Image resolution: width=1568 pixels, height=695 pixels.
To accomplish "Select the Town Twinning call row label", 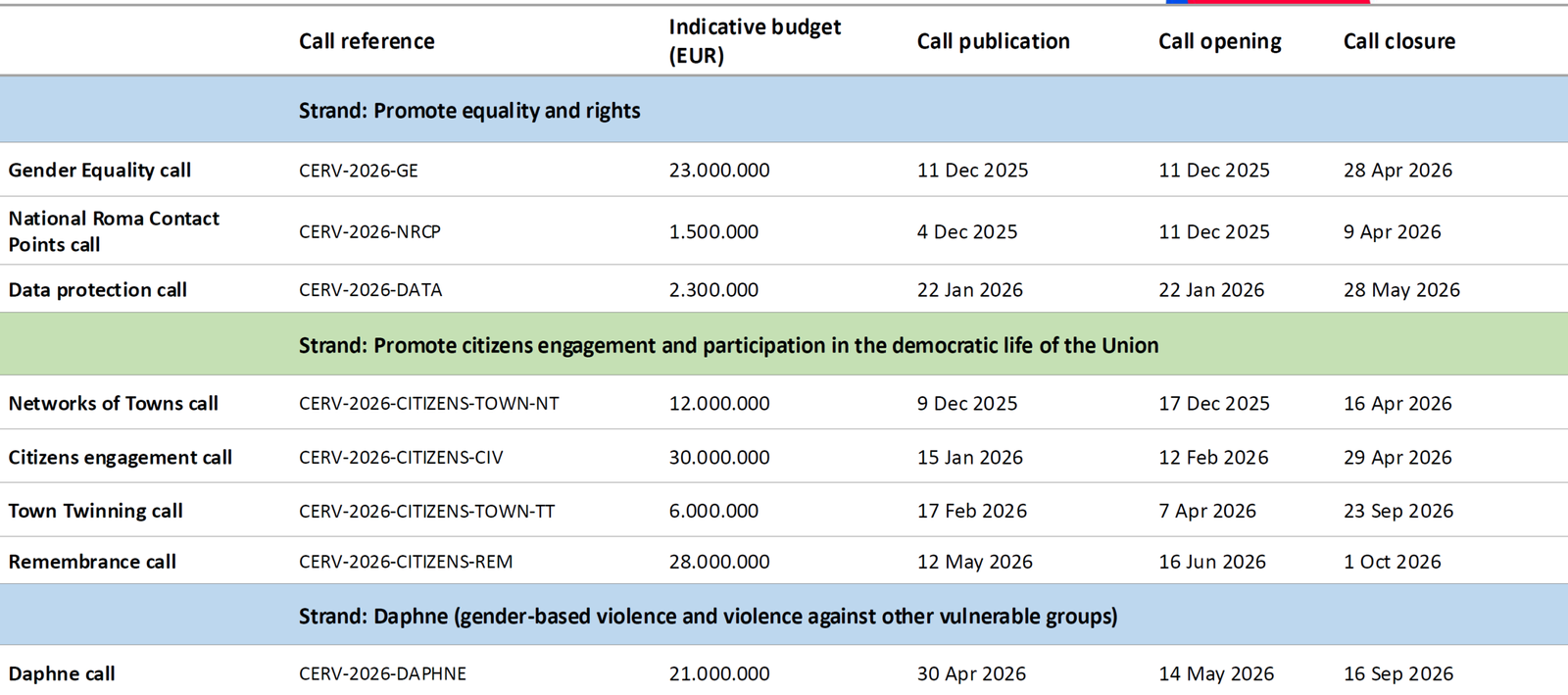I will pos(96,511).
